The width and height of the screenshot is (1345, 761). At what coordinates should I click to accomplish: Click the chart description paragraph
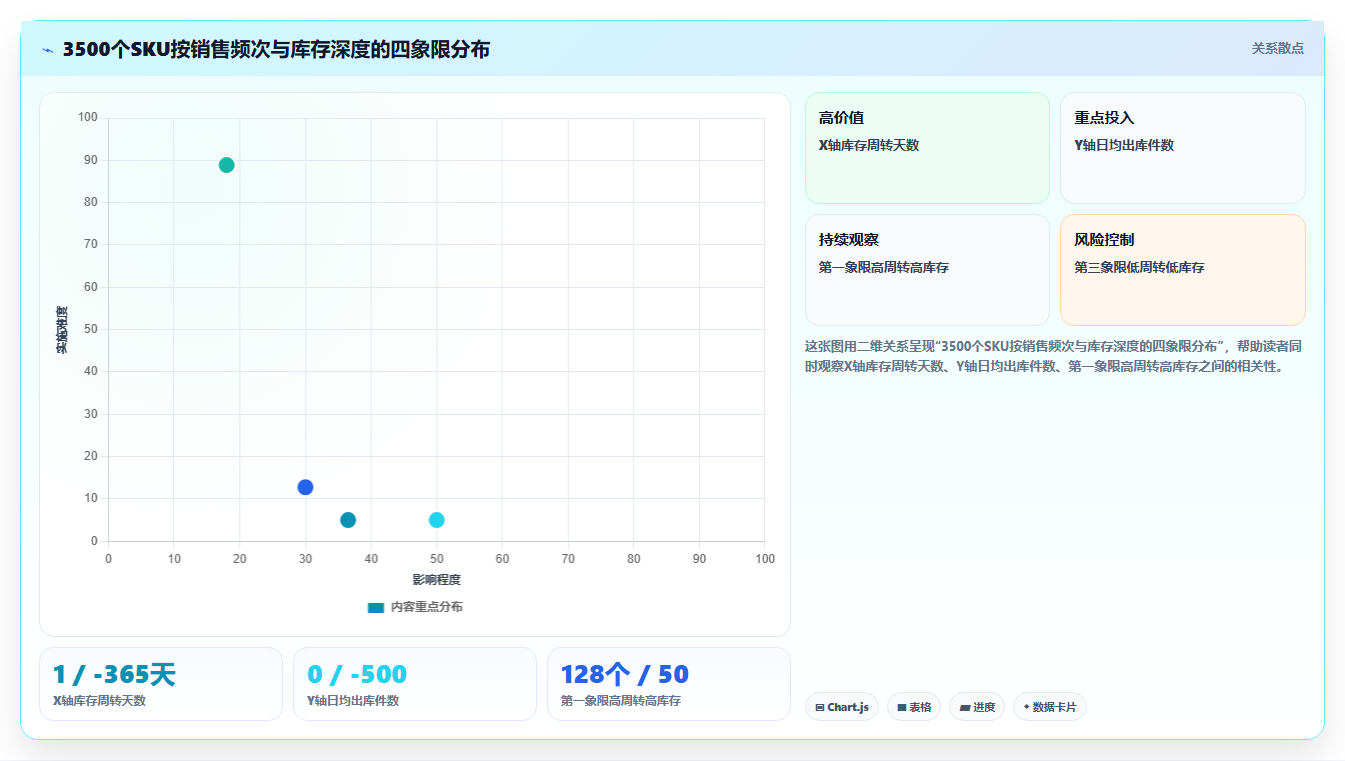click(1053, 356)
